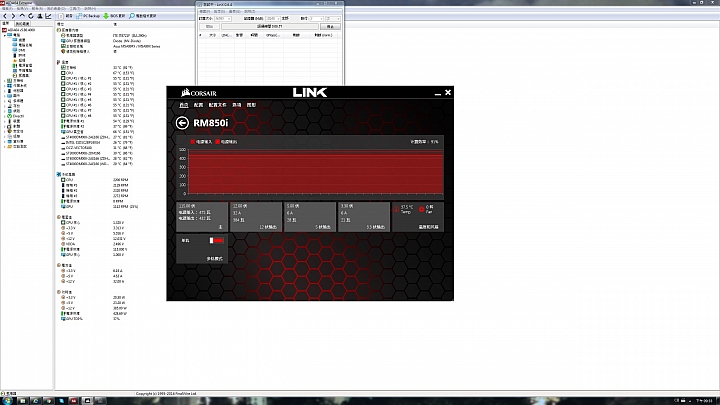This screenshot has height=405, width=720.
Task: Click the left start button in LinX
Action: tap(209, 27)
